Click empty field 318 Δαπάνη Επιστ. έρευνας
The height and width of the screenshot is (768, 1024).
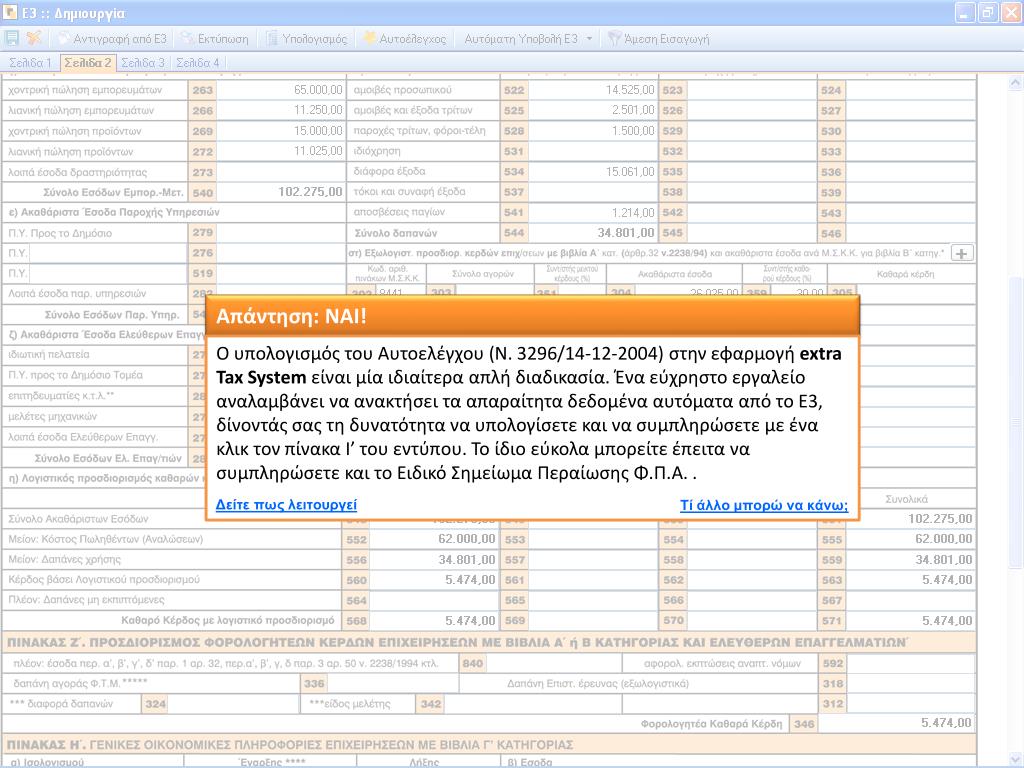pyautogui.click(x=910, y=684)
